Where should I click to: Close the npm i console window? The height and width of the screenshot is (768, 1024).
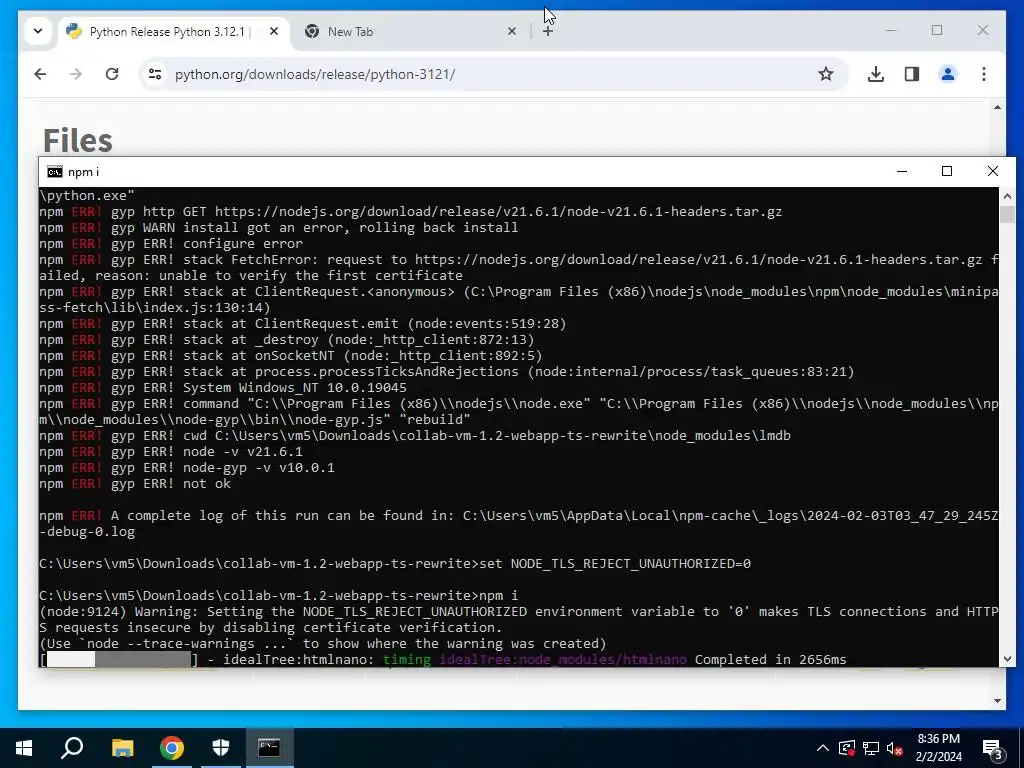click(x=993, y=171)
